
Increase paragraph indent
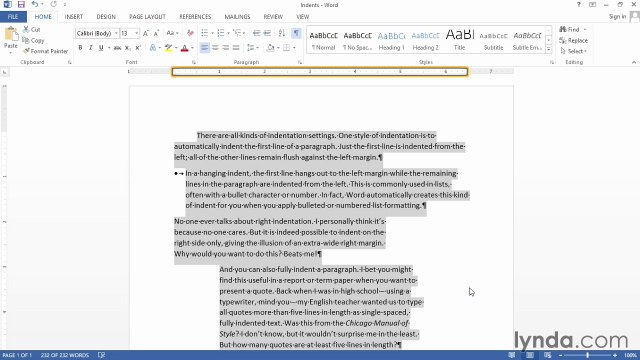[267, 33]
